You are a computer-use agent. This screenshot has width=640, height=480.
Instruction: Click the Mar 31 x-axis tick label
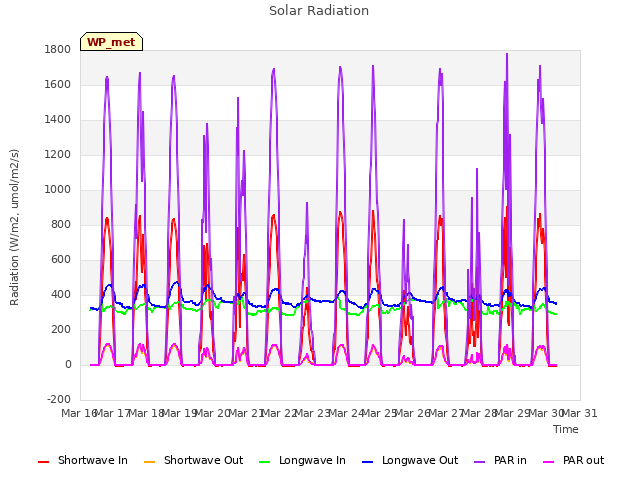click(580, 413)
